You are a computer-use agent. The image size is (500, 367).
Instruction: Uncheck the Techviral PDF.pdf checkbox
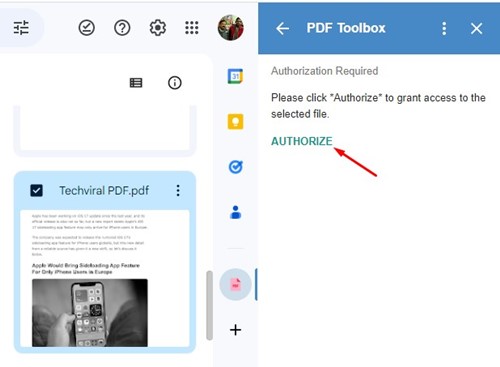coord(36,191)
